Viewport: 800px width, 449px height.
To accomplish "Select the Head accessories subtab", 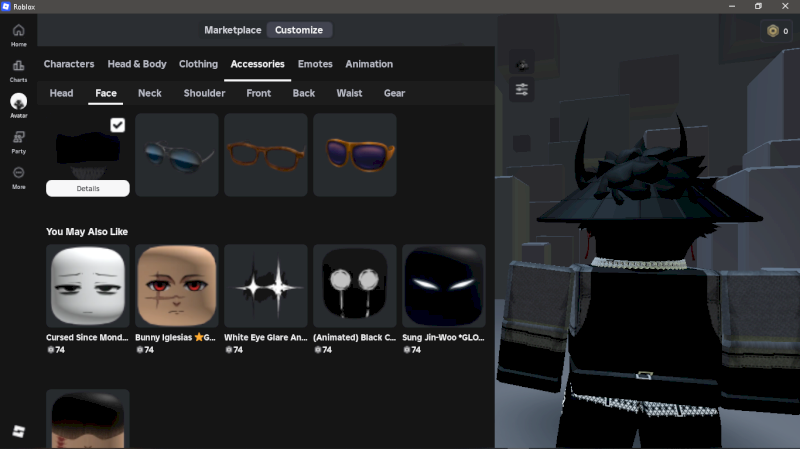I will [x=61, y=93].
